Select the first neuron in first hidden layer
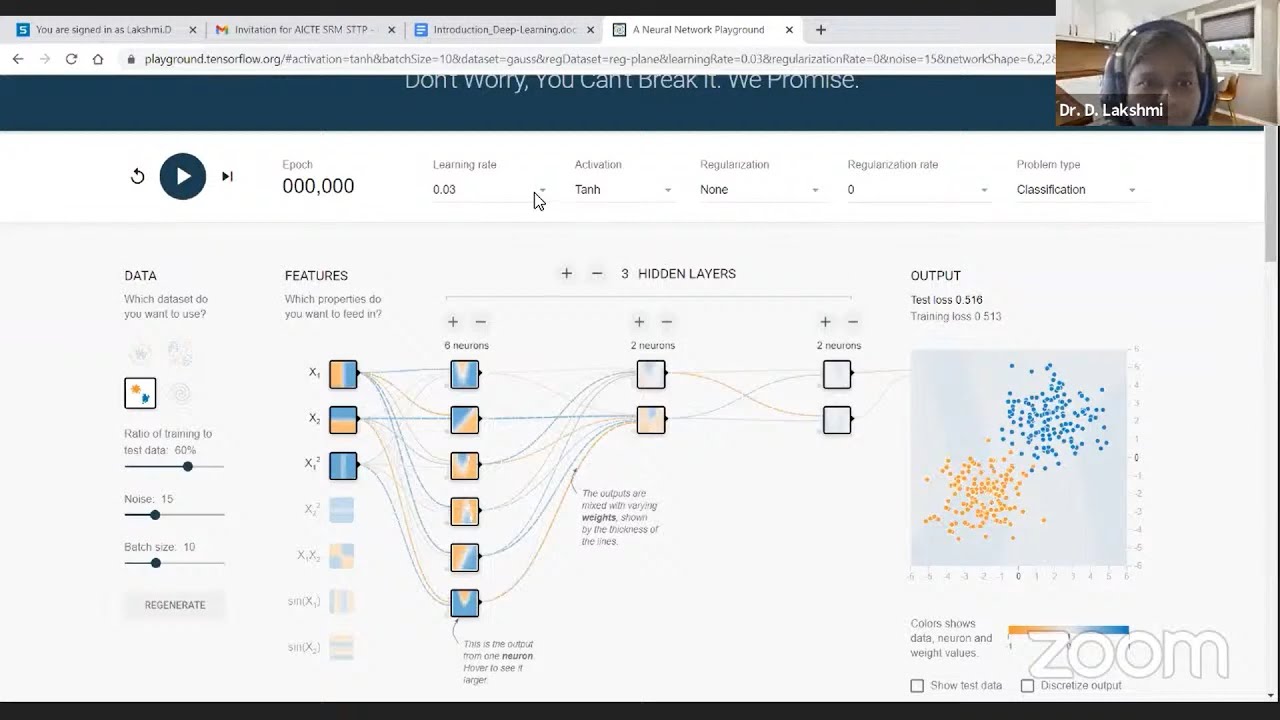Screen dimensions: 1280x720 (x=465, y=374)
